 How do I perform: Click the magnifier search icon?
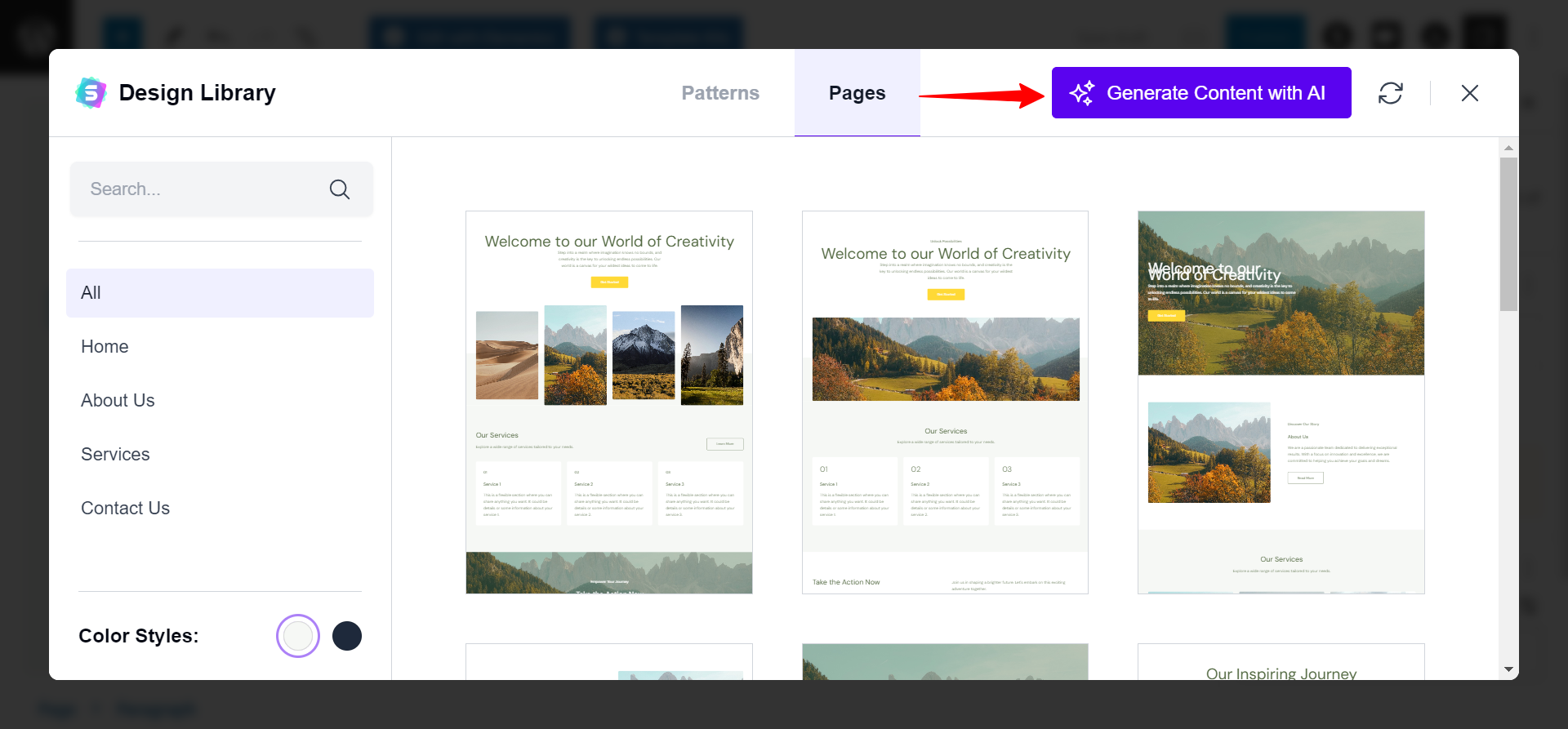pyautogui.click(x=340, y=189)
